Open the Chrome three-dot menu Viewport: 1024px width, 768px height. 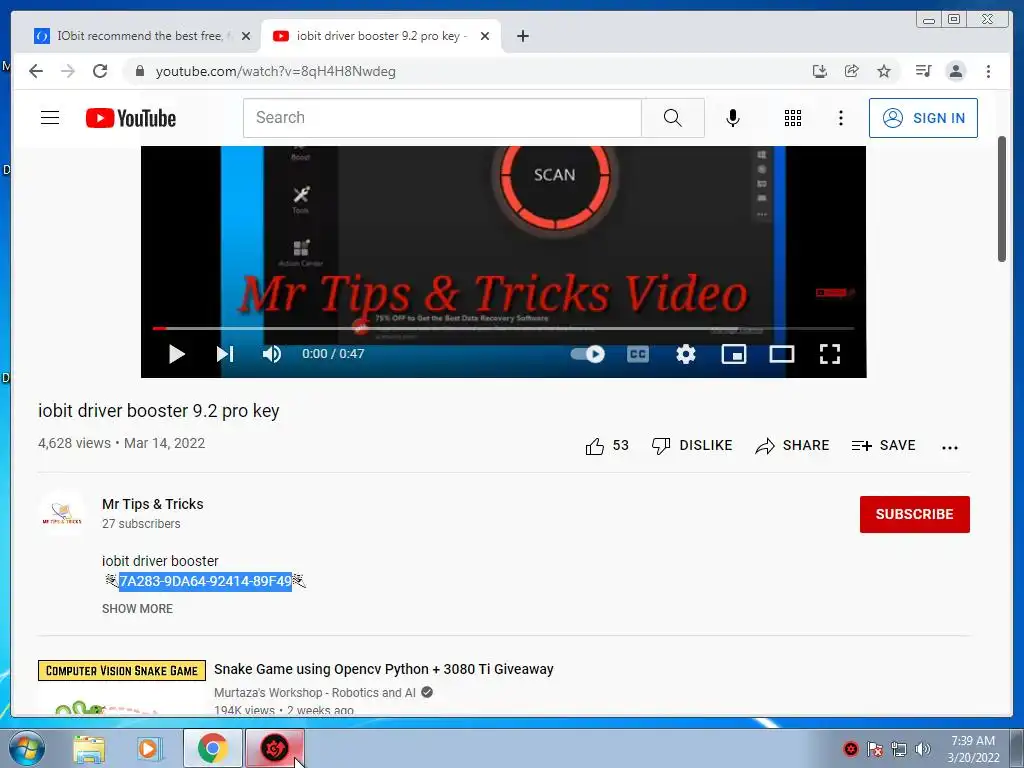pyautogui.click(x=988, y=71)
